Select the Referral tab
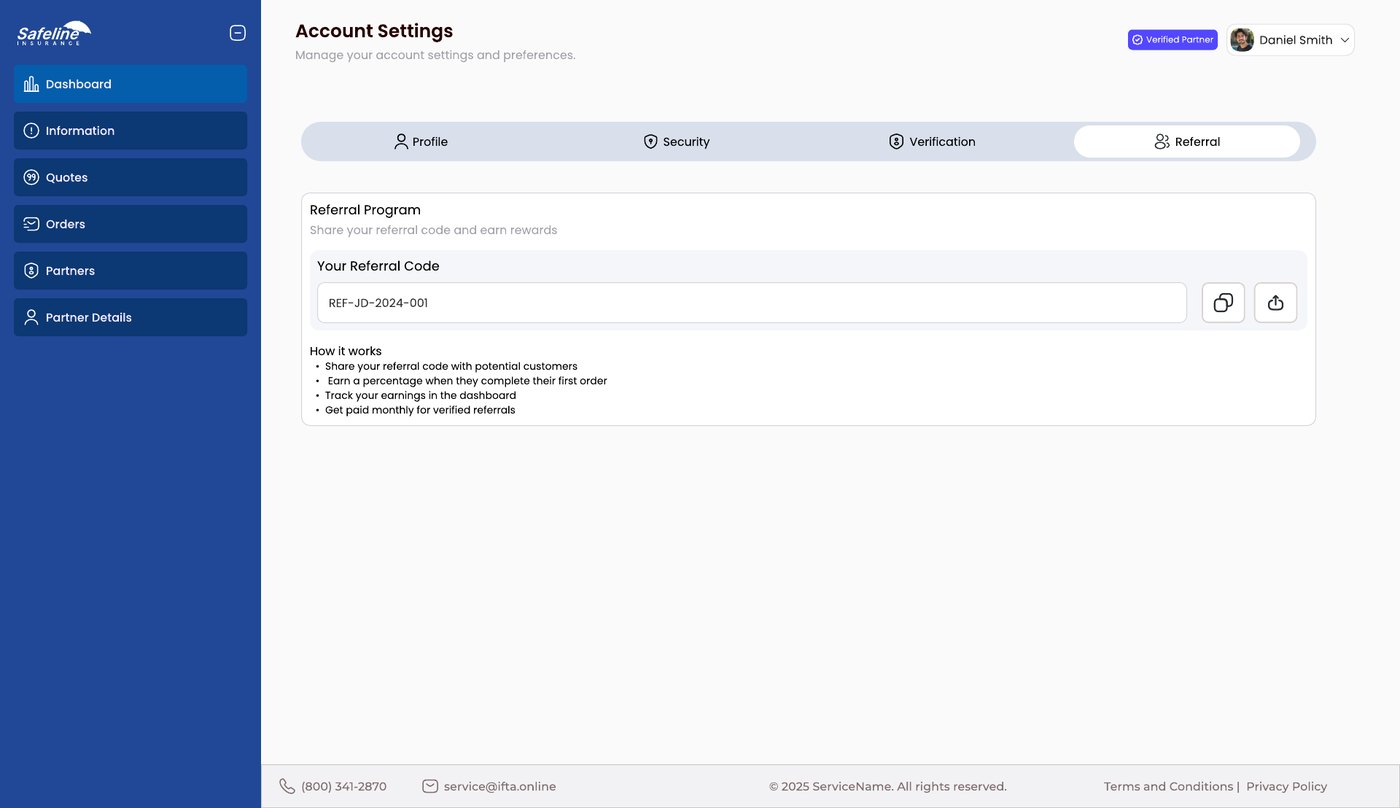This screenshot has width=1400, height=808. pos(1187,142)
